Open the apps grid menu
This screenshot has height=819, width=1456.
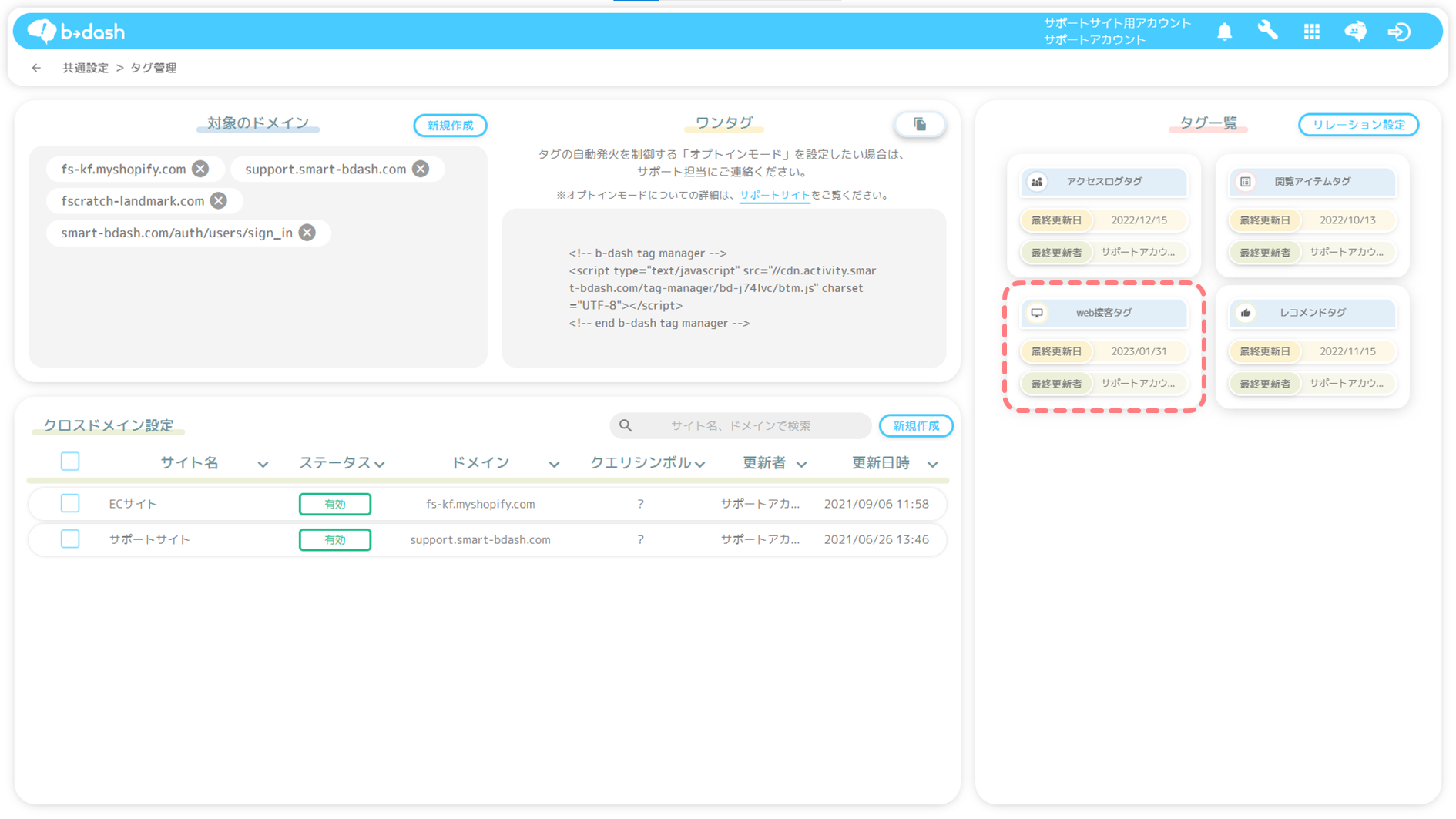click(x=1311, y=32)
